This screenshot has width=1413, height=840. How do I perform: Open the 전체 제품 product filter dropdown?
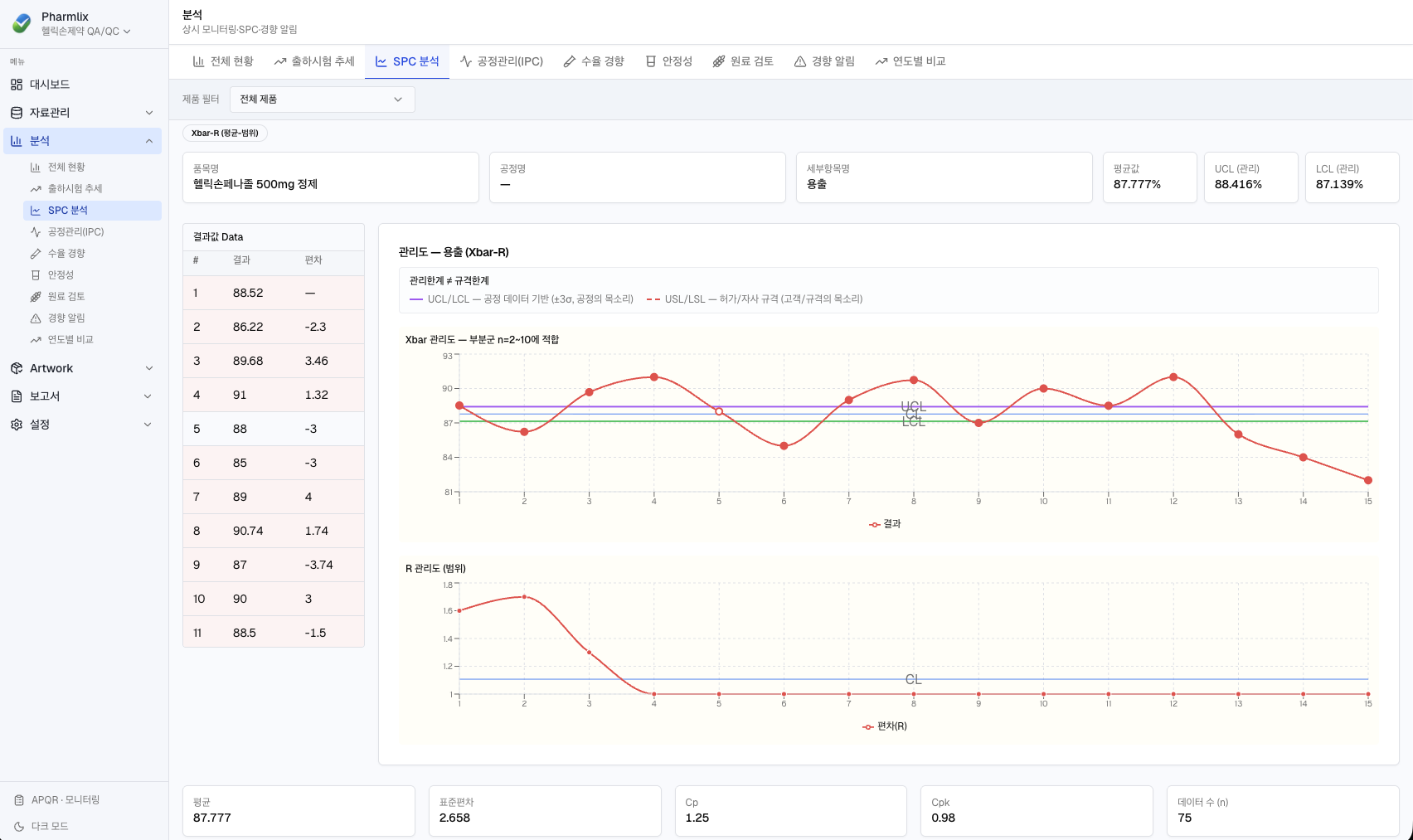(323, 100)
